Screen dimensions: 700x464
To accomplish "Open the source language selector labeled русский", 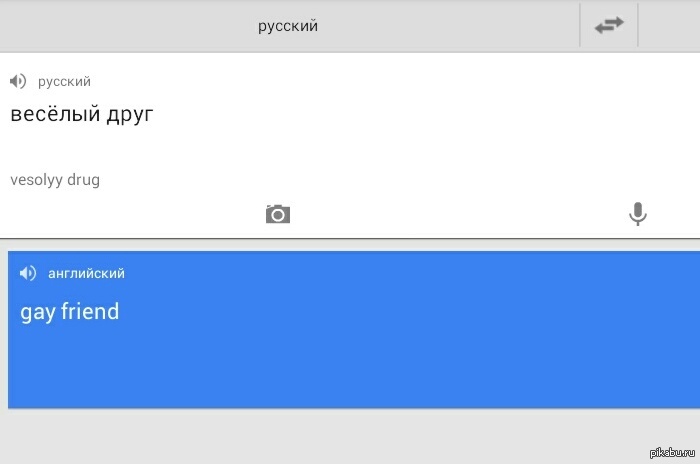I will (x=289, y=26).
